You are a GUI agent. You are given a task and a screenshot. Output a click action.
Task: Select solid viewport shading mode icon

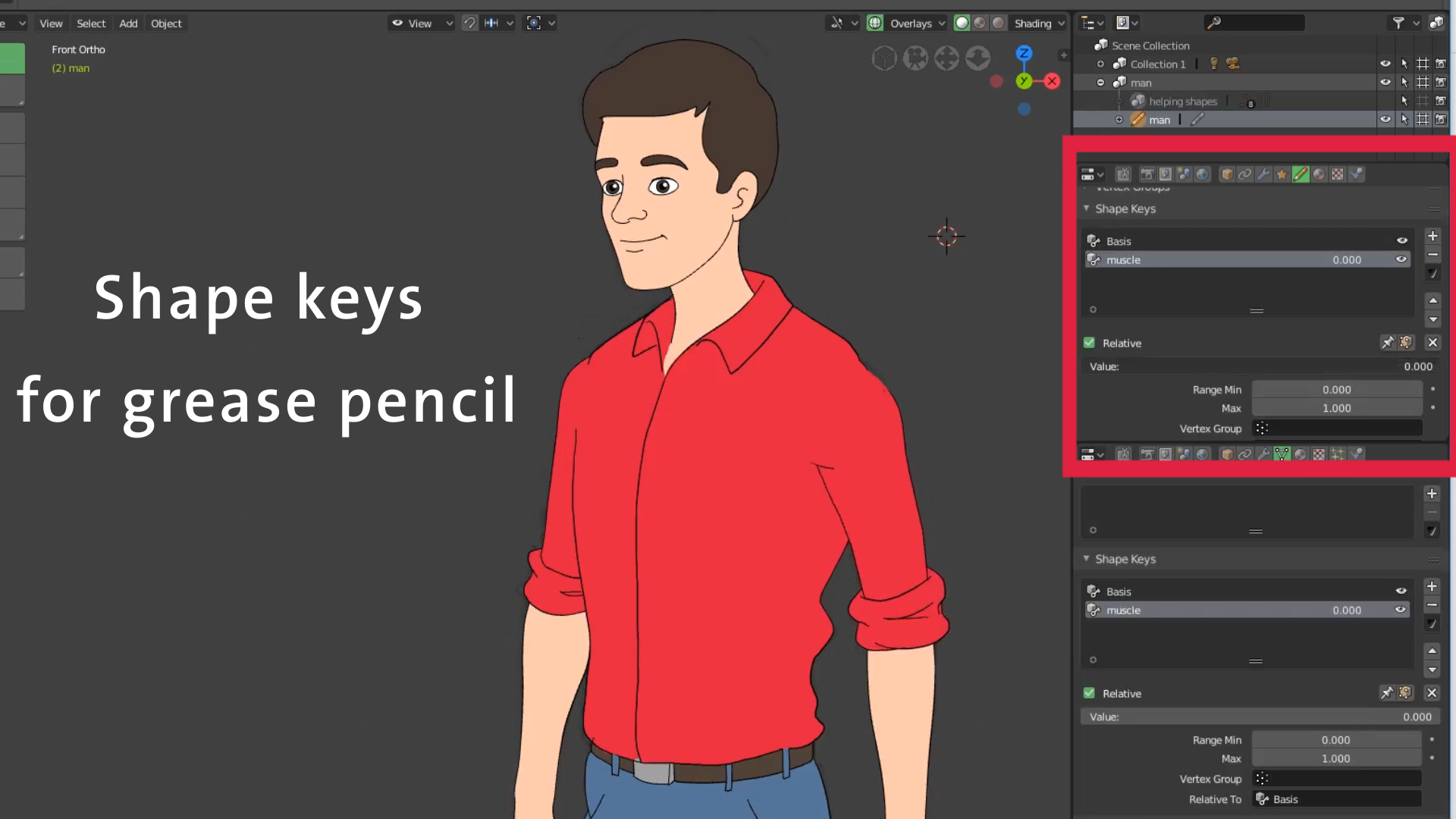[x=962, y=24]
